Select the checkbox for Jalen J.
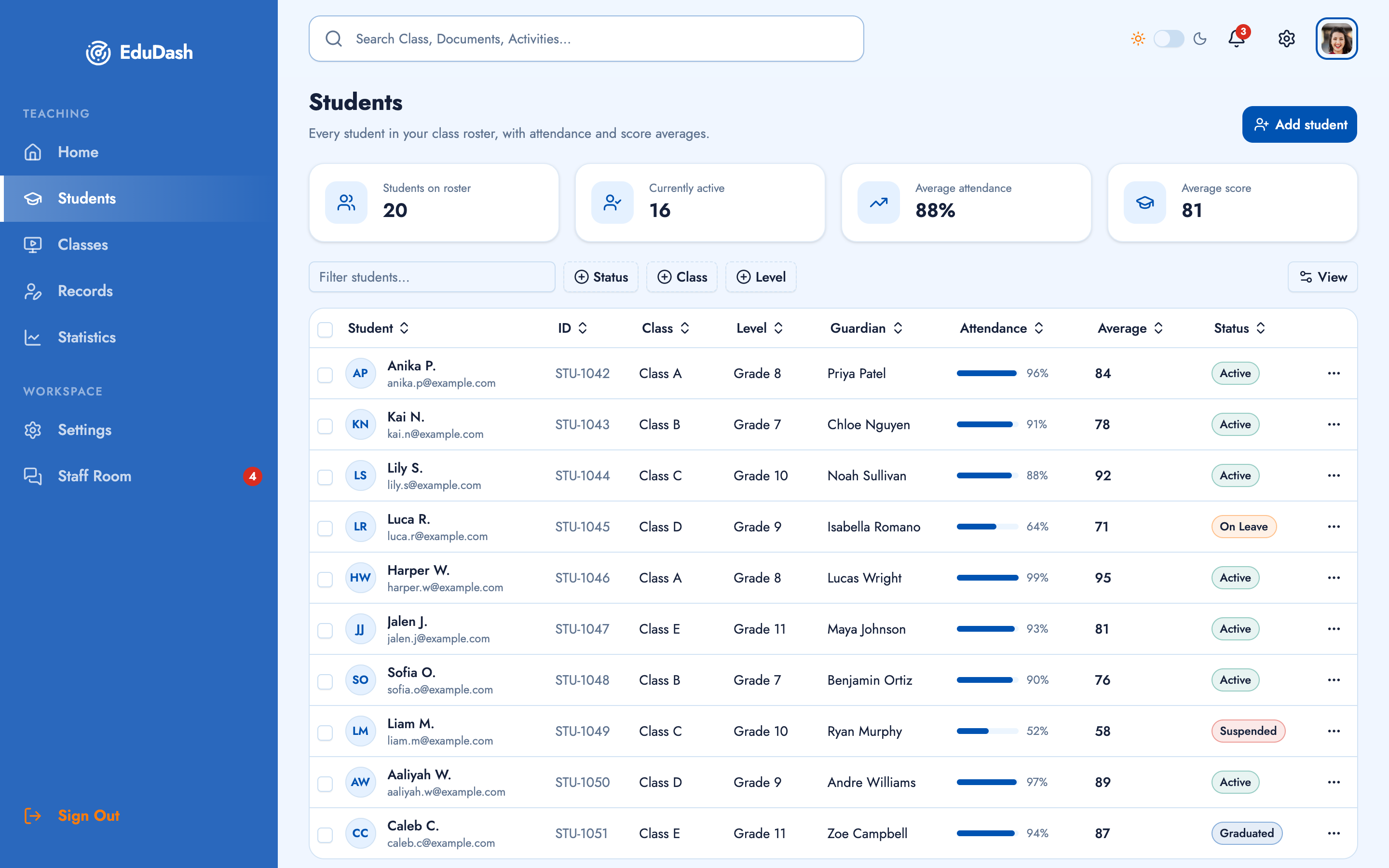Screen dimensions: 1389x868 (325, 630)
